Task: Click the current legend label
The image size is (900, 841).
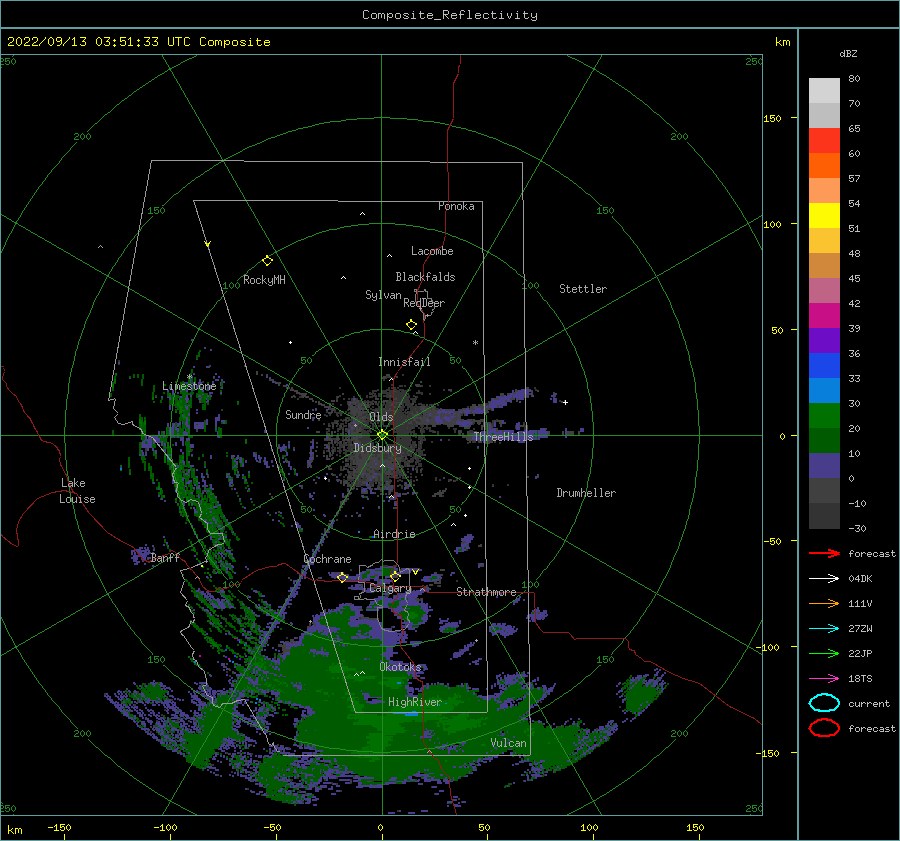Action: 869,704
